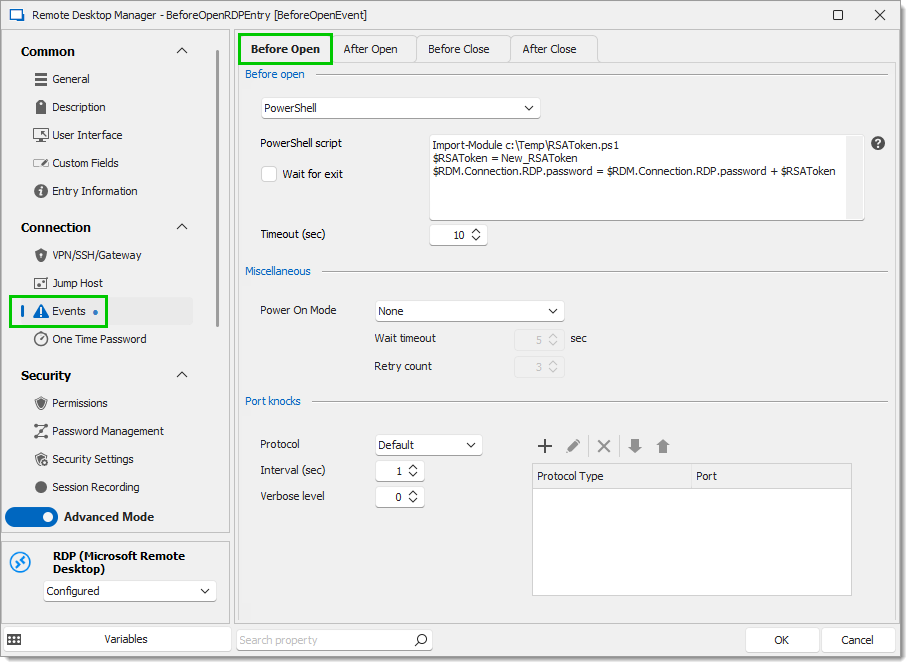This screenshot has width=911, height=667.
Task: Click the Jump Host icon
Action: tap(41, 283)
